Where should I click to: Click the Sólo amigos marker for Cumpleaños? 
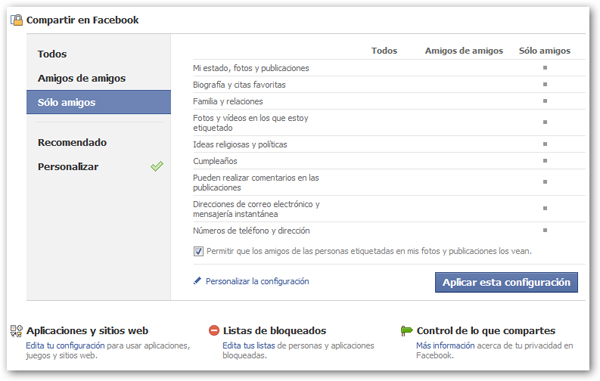(x=545, y=161)
